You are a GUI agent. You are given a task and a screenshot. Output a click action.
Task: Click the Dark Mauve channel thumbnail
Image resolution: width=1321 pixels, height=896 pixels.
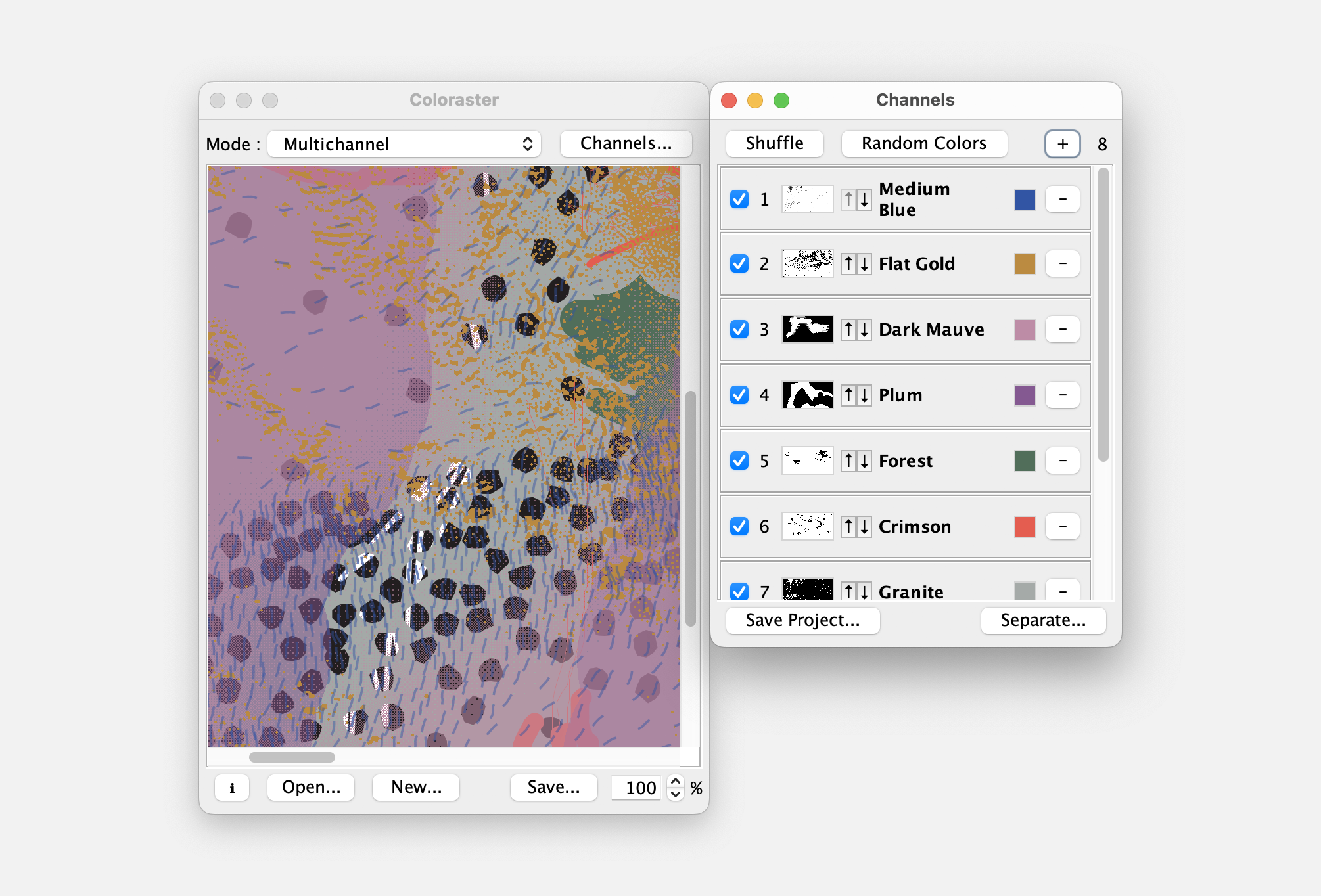click(807, 330)
